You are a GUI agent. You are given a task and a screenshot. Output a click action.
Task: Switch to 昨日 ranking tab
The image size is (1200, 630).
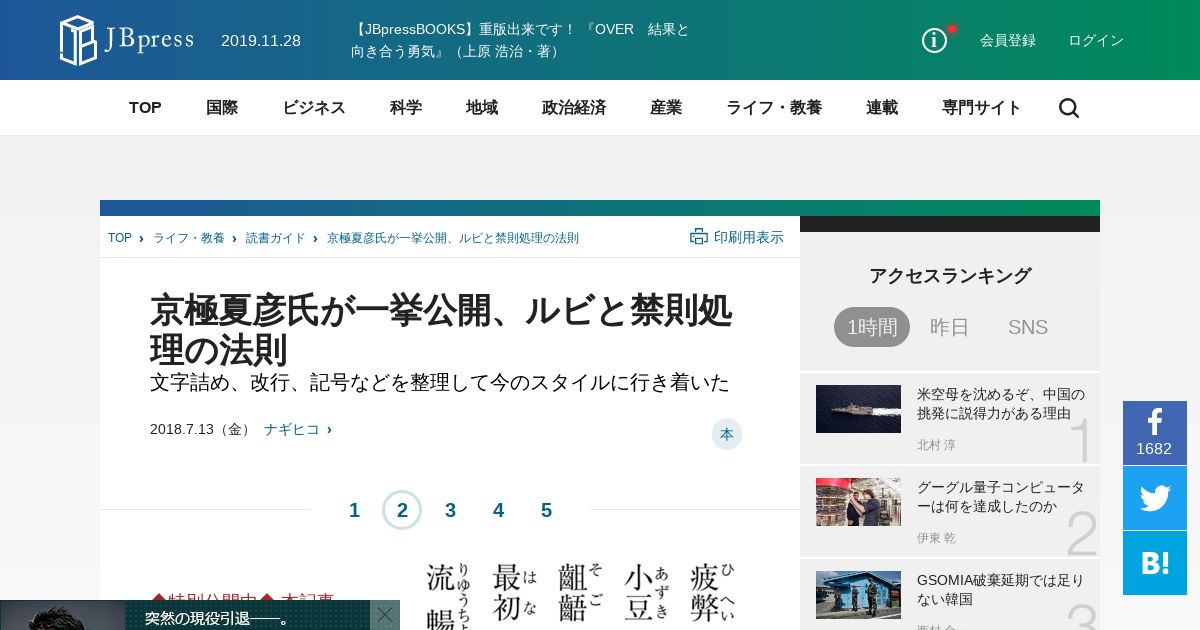click(950, 327)
